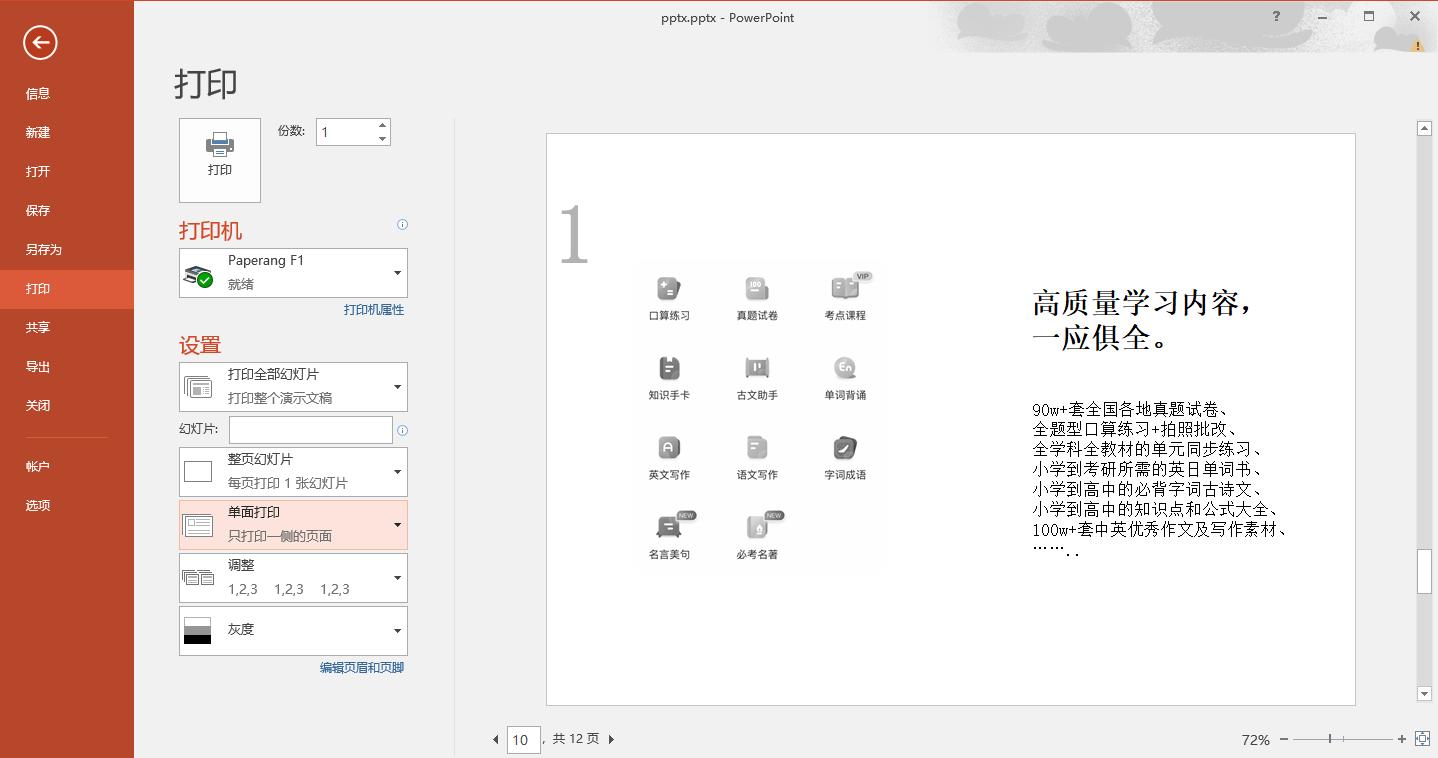The image size is (1438, 758).
Task: Click the zoom out minus icon
Action: pyautogui.click(x=1284, y=739)
